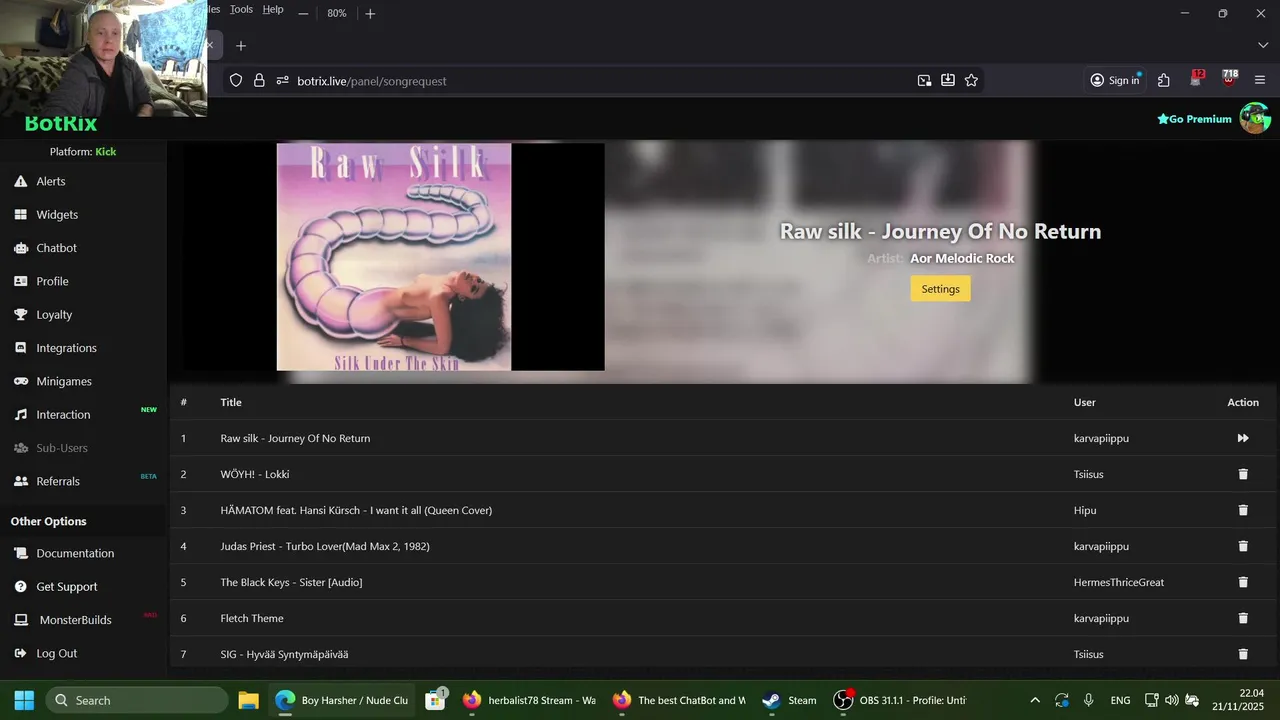The image size is (1280, 720).
Task: Open Firefox extensions puzzle icon
Action: click(1164, 80)
